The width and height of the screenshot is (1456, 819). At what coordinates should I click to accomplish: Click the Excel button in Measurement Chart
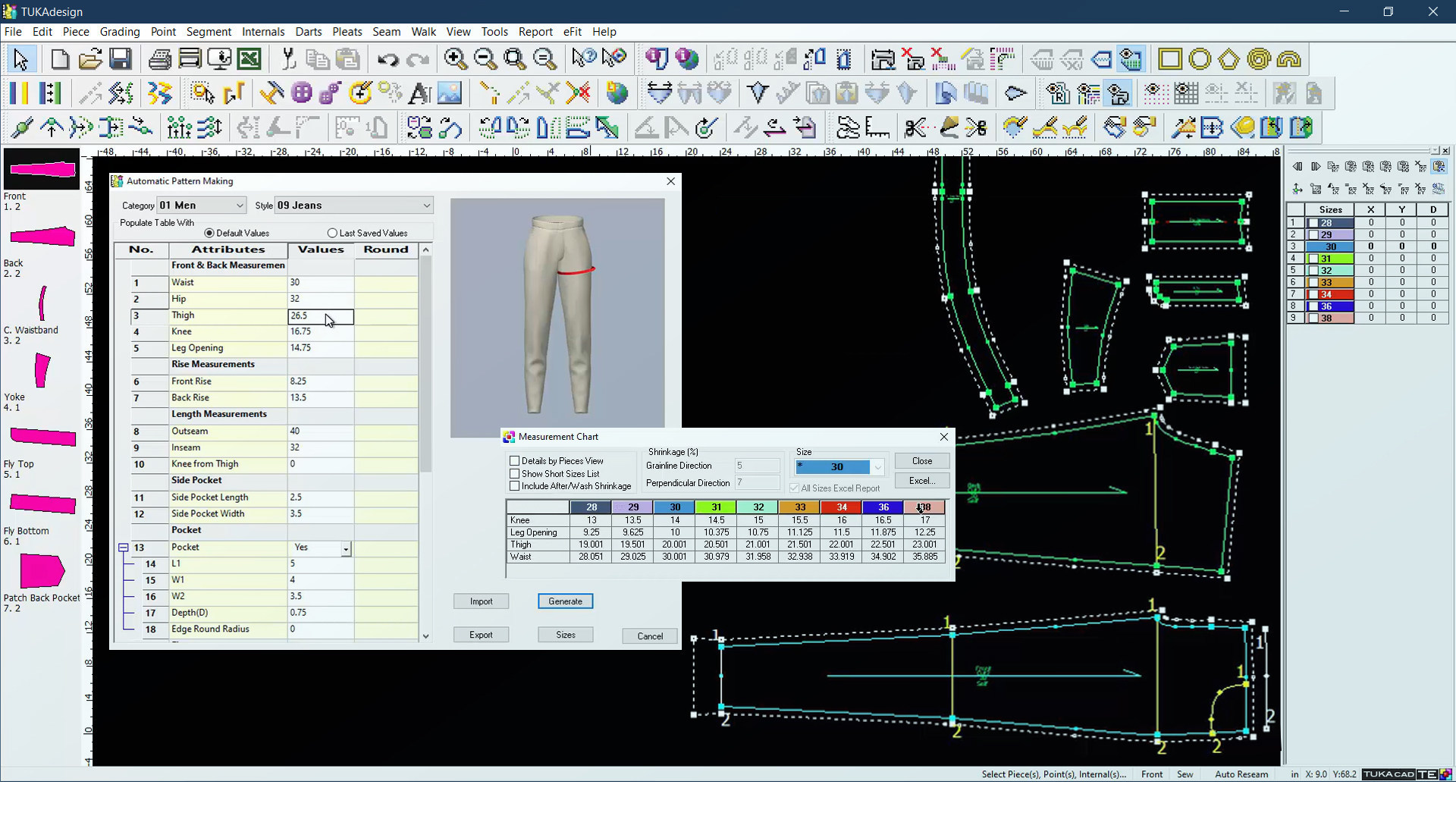click(921, 481)
